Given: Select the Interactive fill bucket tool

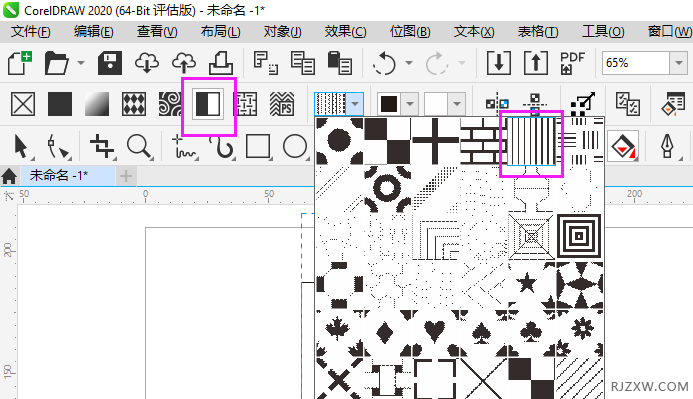Looking at the screenshot, I should pyautogui.click(x=623, y=146).
